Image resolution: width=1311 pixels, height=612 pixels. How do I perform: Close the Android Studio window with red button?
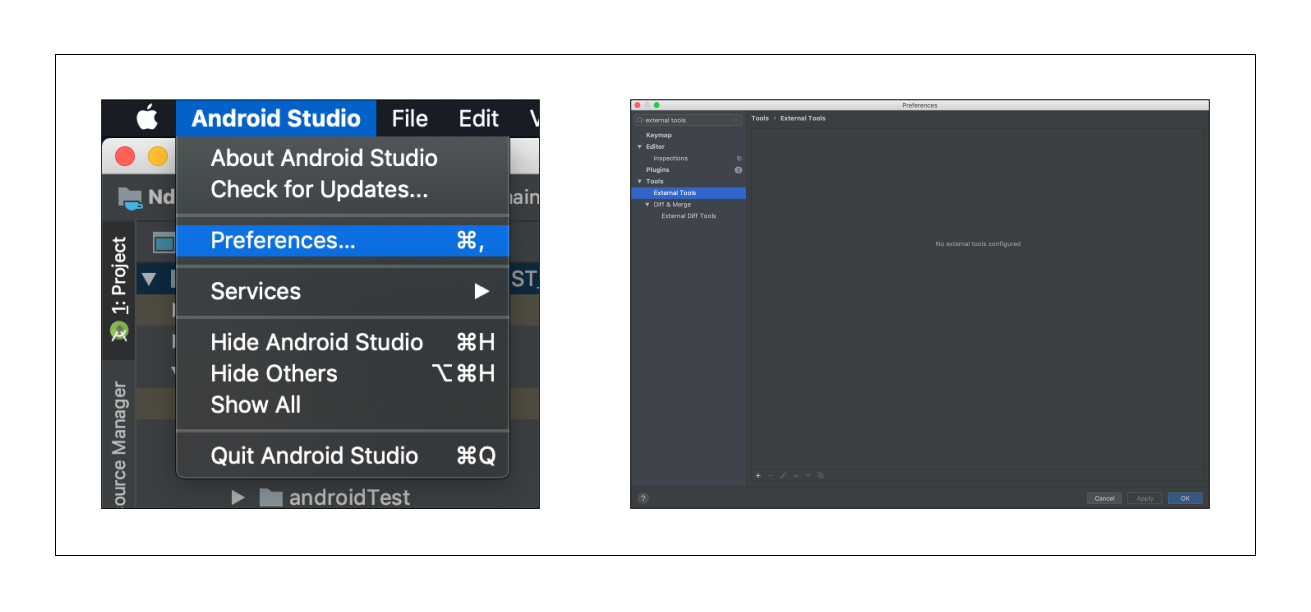[125, 156]
